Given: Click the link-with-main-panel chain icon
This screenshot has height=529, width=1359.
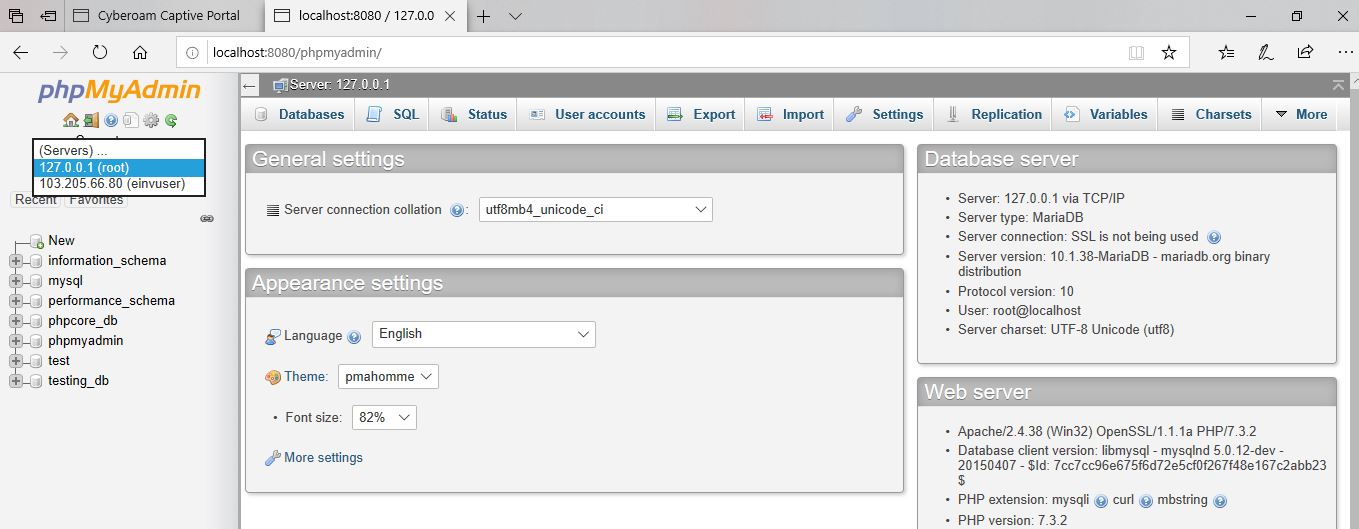Looking at the screenshot, I should click(207, 218).
